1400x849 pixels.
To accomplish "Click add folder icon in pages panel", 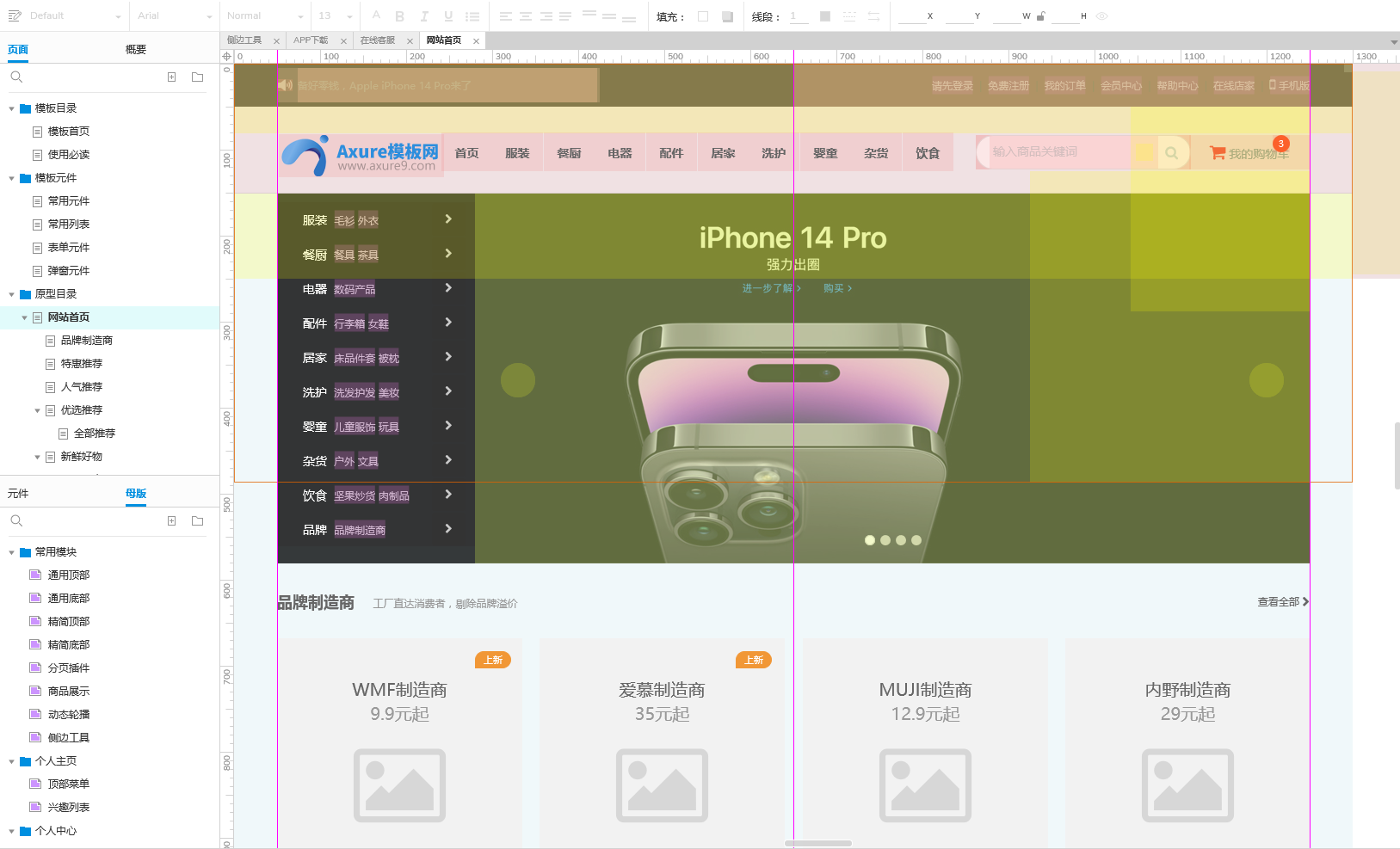I will (197, 77).
